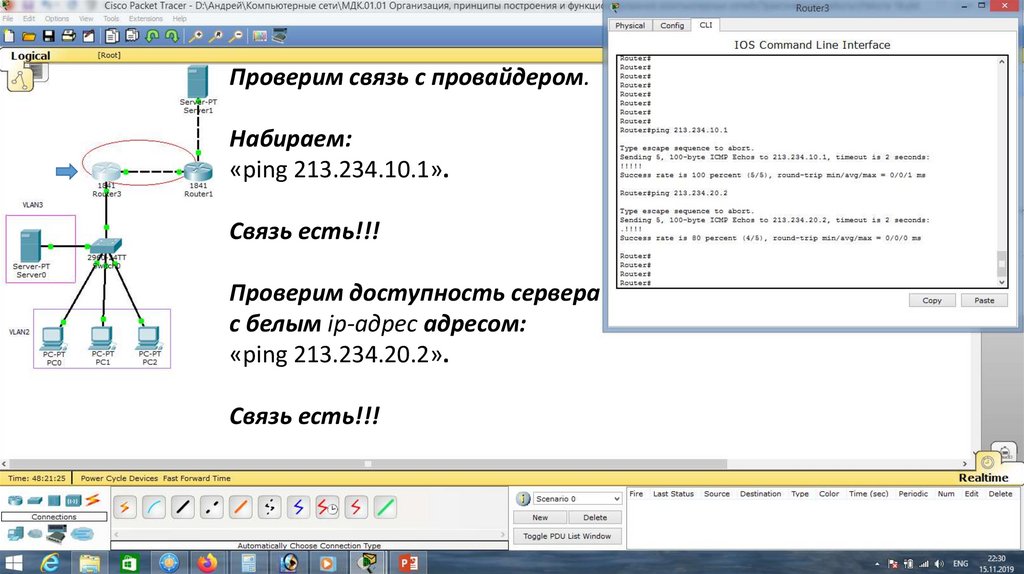Select the Connections lightning category
Viewport: 1024px width, 574px height.
93,500
